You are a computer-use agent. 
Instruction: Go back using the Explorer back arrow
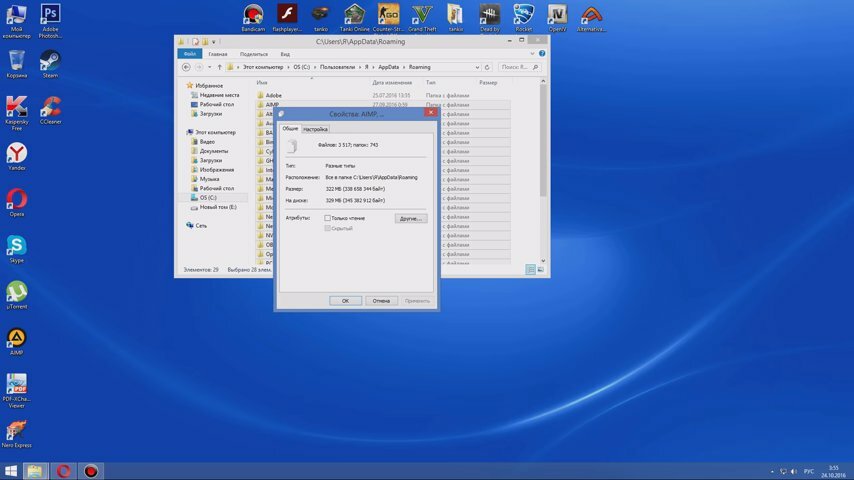pyautogui.click(x=186, y=67)
